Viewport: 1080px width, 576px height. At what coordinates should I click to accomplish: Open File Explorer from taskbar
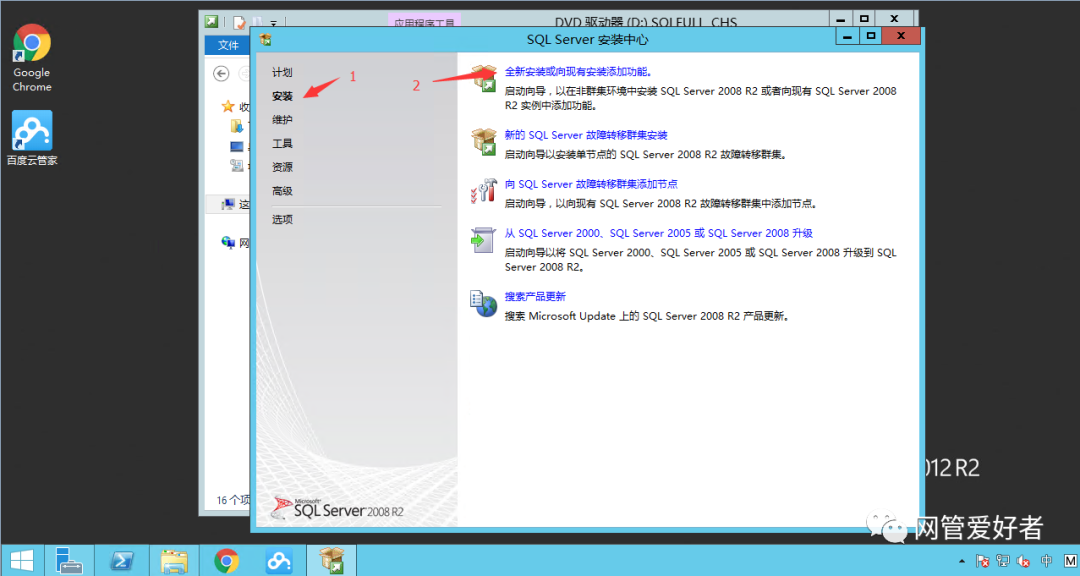pos(174,560)
